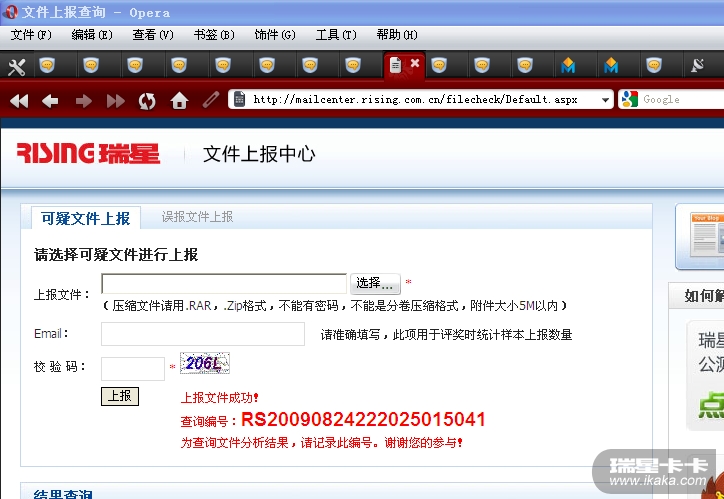Close the active document tab with the X
Screen dimensions: 724x499
click(415, 63)
